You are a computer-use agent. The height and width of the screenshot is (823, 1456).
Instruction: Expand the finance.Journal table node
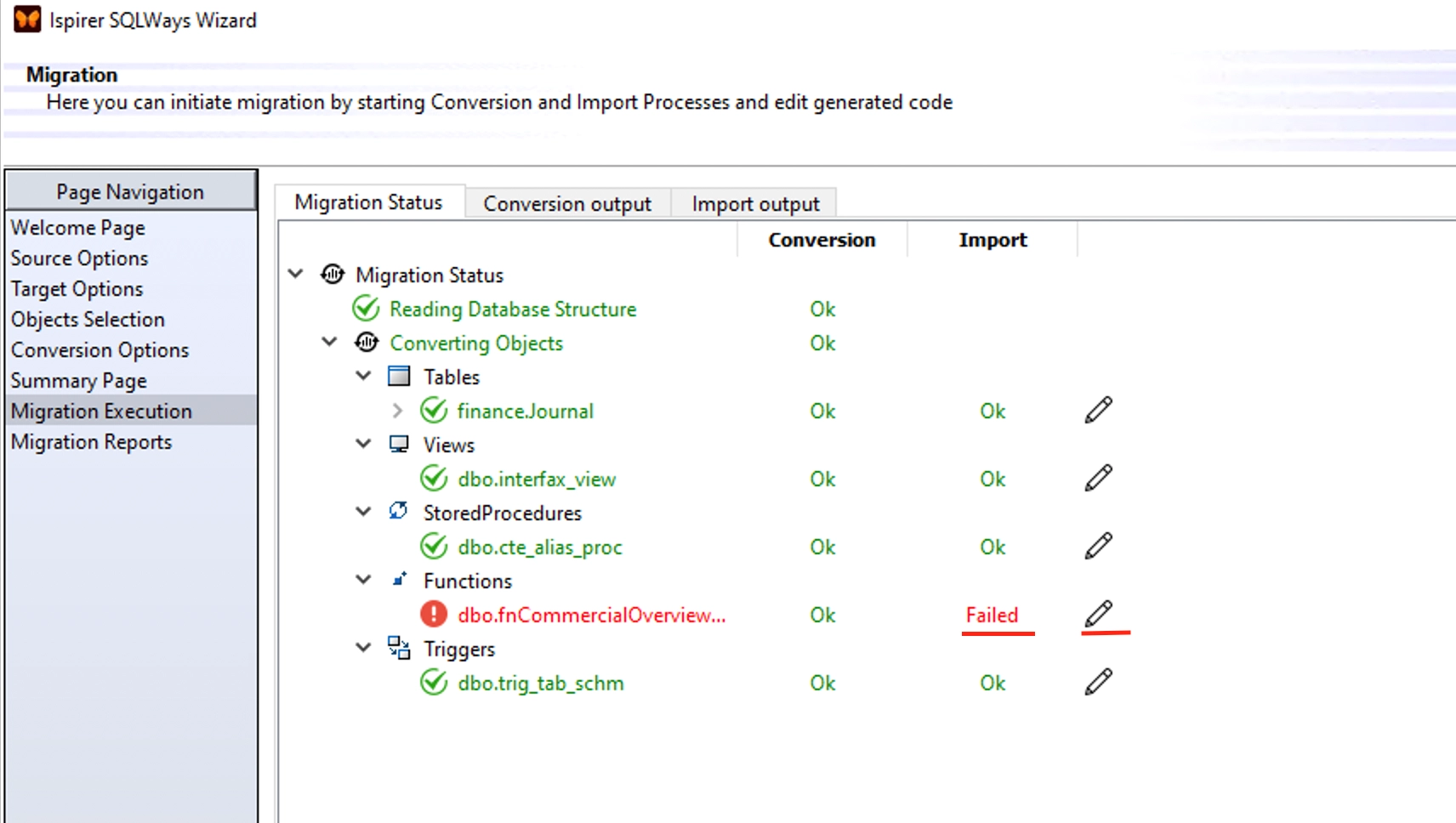pyautogui.click(x=397, y=410)
